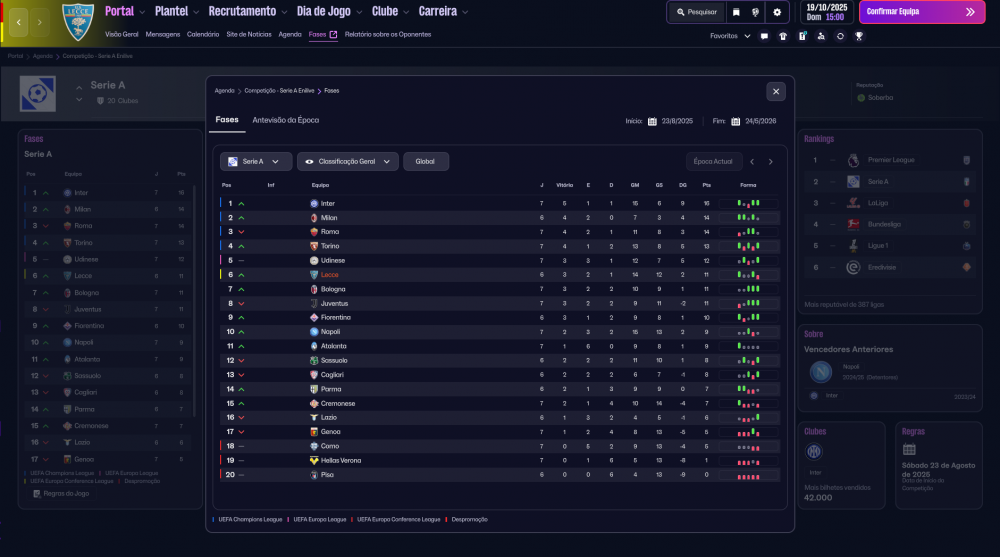Open the bookmarks icon in top bar
1000x557 pixels.
tap(736, 12)
